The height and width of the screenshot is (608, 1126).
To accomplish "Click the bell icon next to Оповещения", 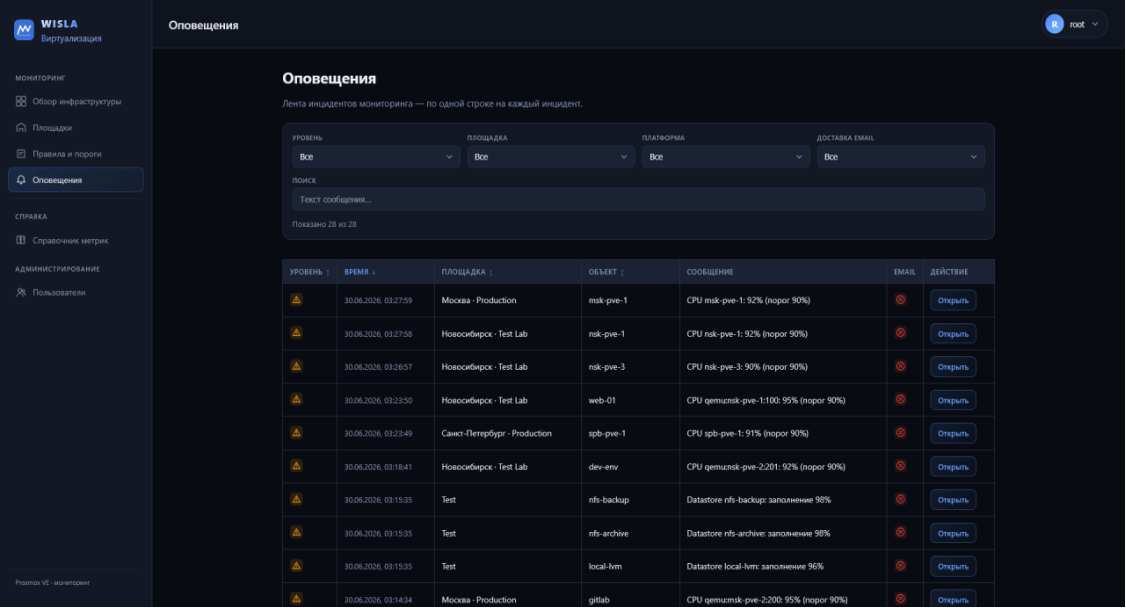I will tap(21, 179).
